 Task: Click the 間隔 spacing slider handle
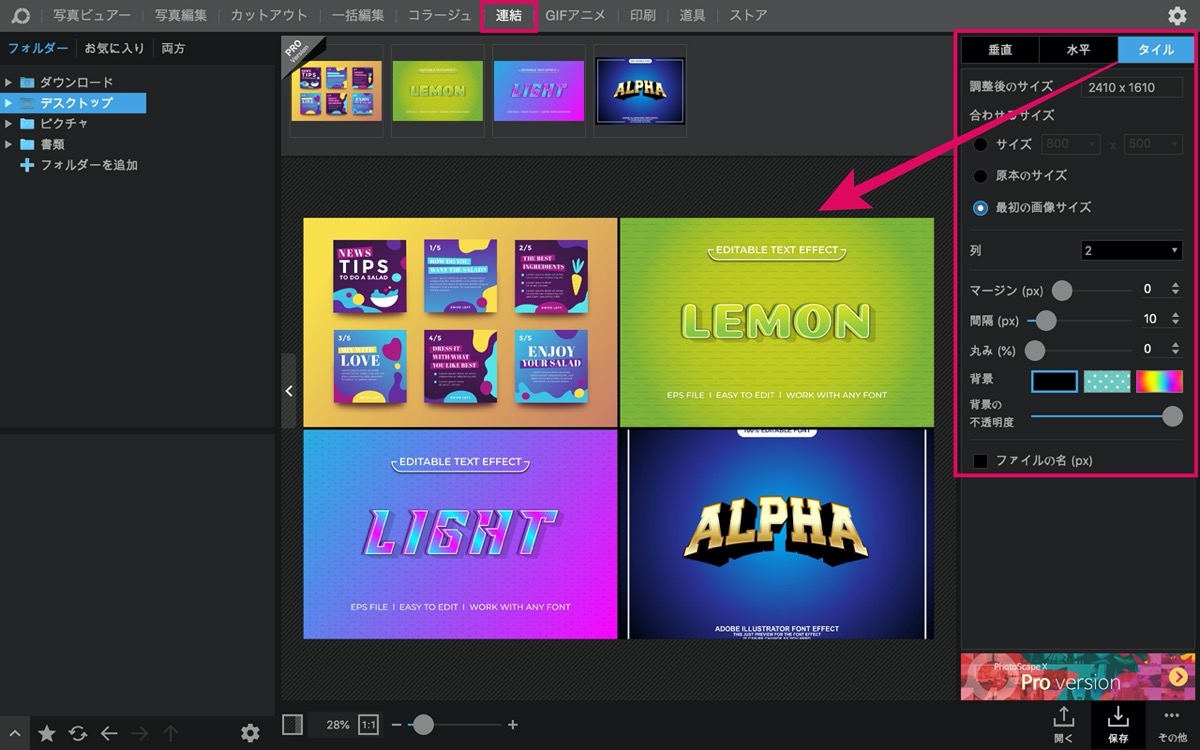[x=1045, y=320]
